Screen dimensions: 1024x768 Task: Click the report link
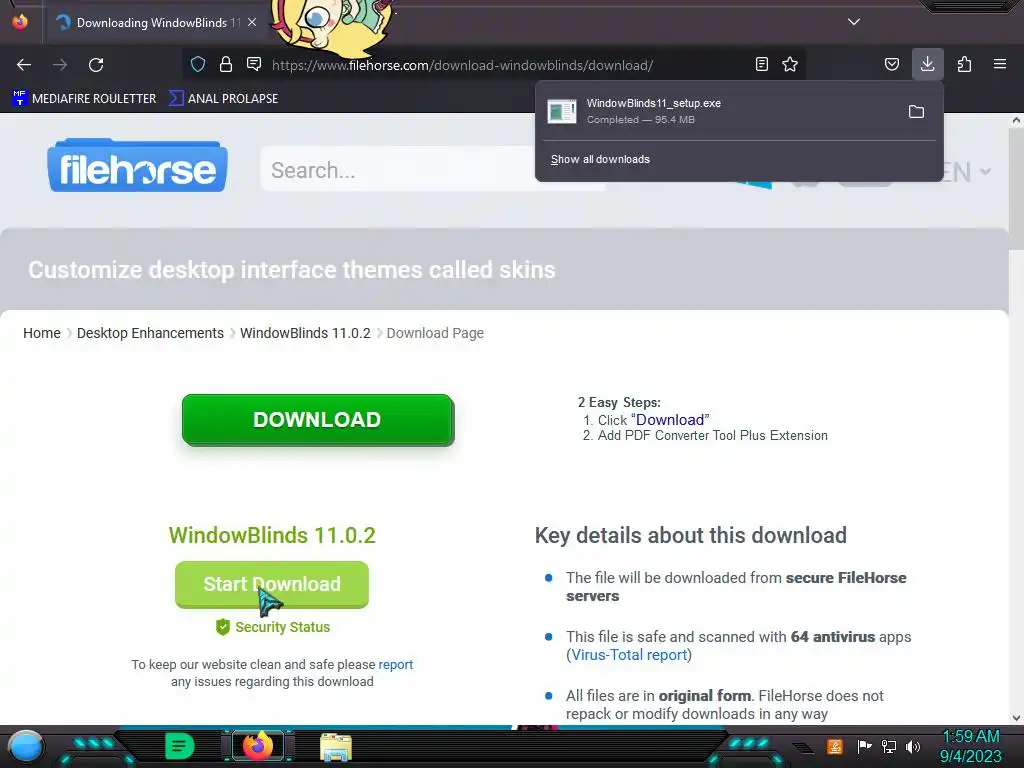[396, 664]
